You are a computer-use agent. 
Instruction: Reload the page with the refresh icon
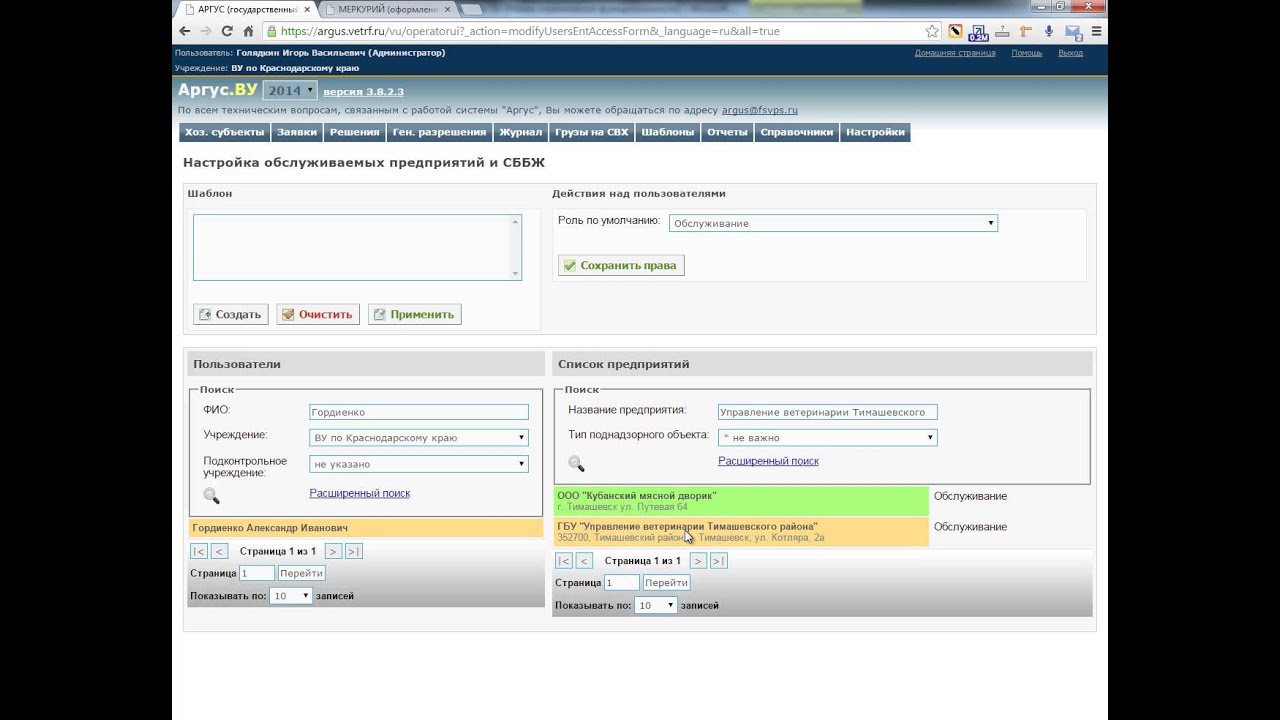tap(227, 31)
